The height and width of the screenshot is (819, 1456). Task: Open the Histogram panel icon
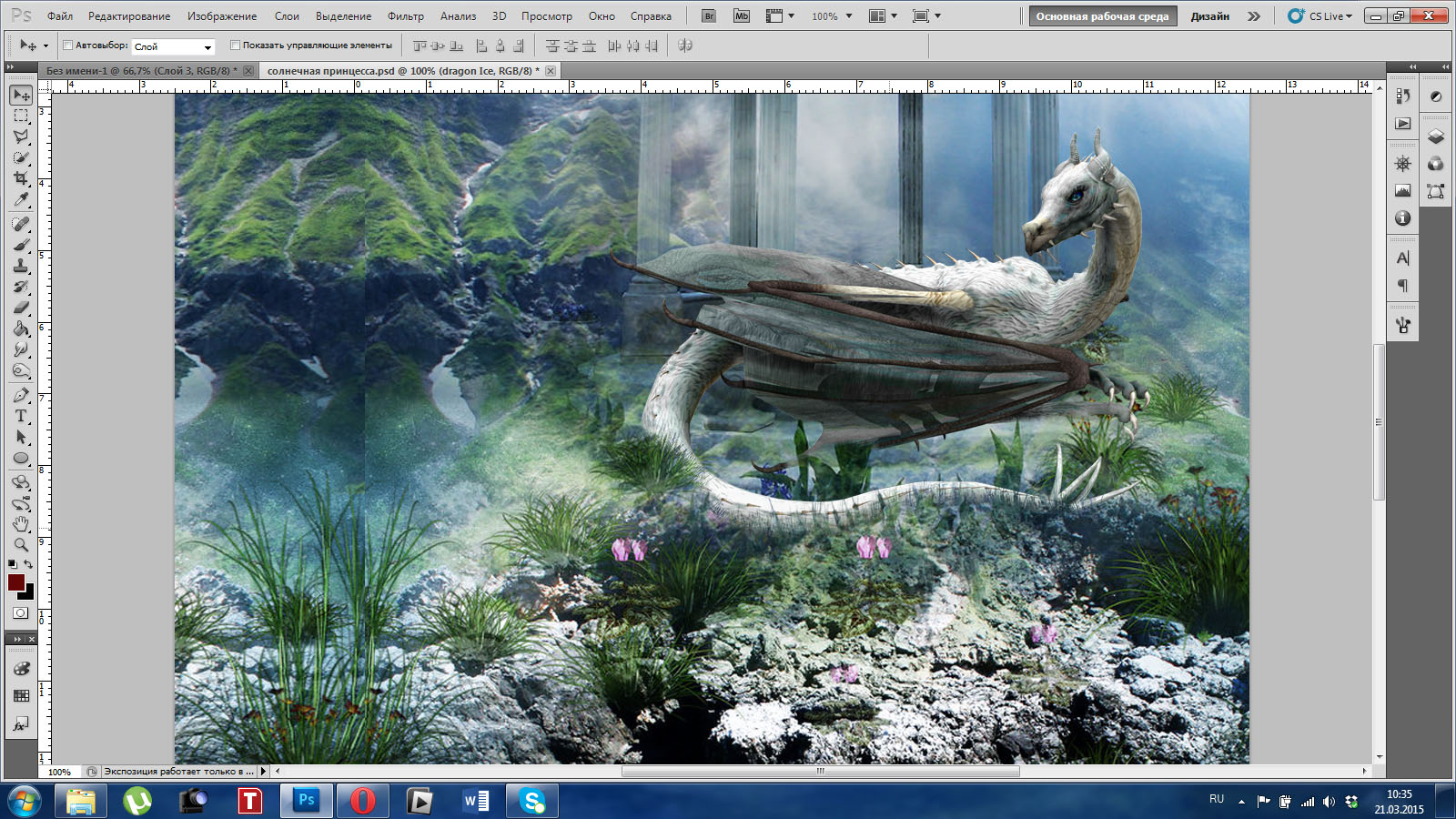pos(1402,191)
